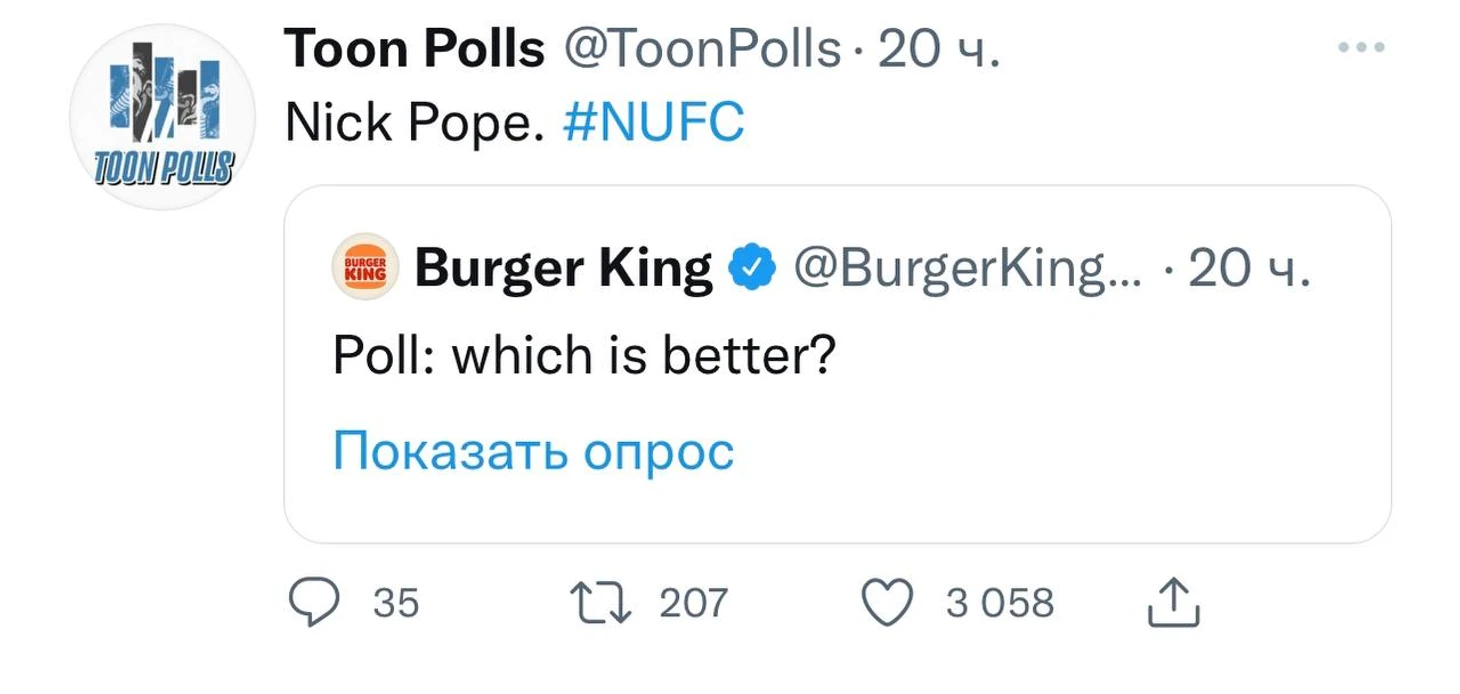Click Burger King's blue verified badge
Viewport: 1460px width, 694px height.
point(753,268)
